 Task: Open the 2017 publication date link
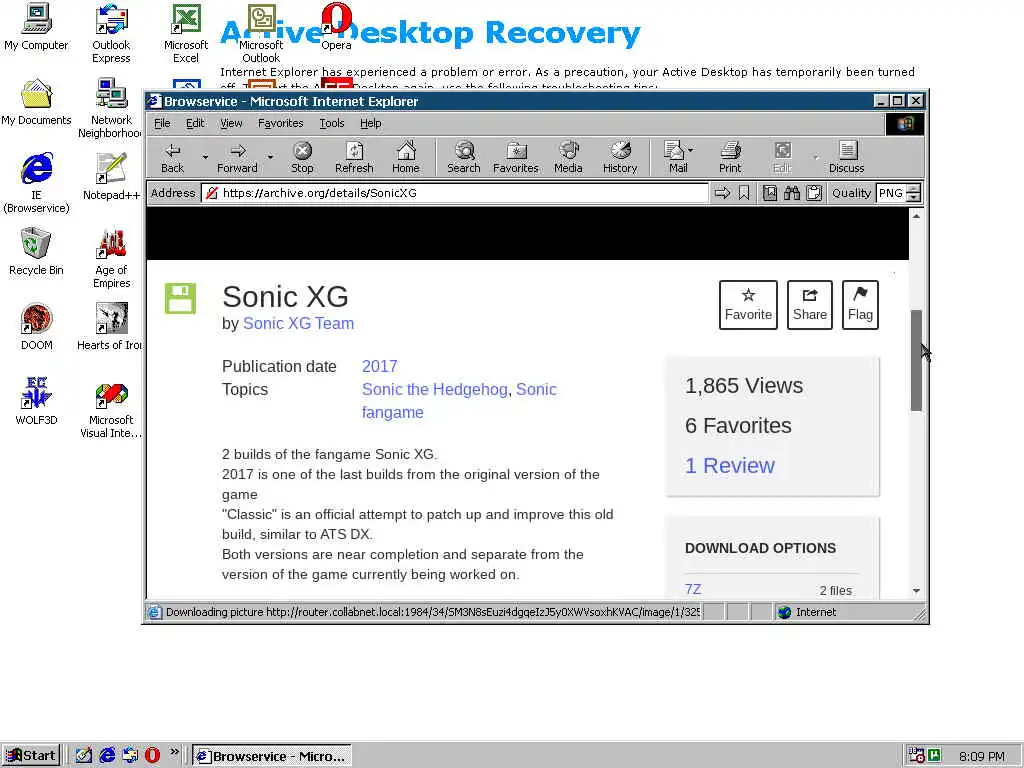point(379,366)
